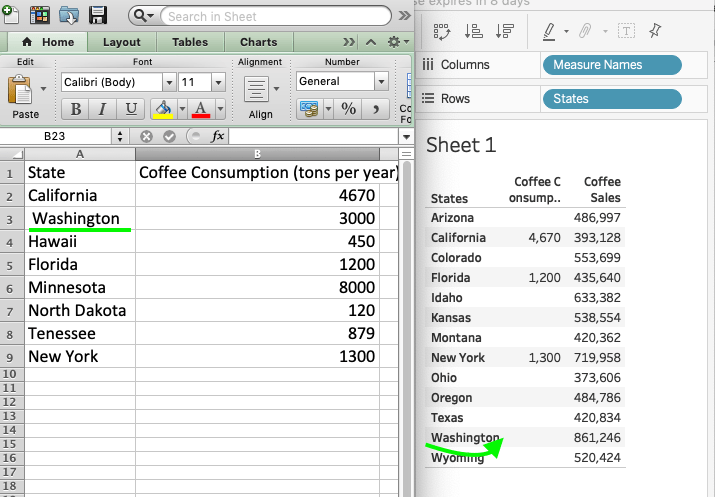
Task: Open the Tables ribbon tab
Action: click(x=190, y=42)
